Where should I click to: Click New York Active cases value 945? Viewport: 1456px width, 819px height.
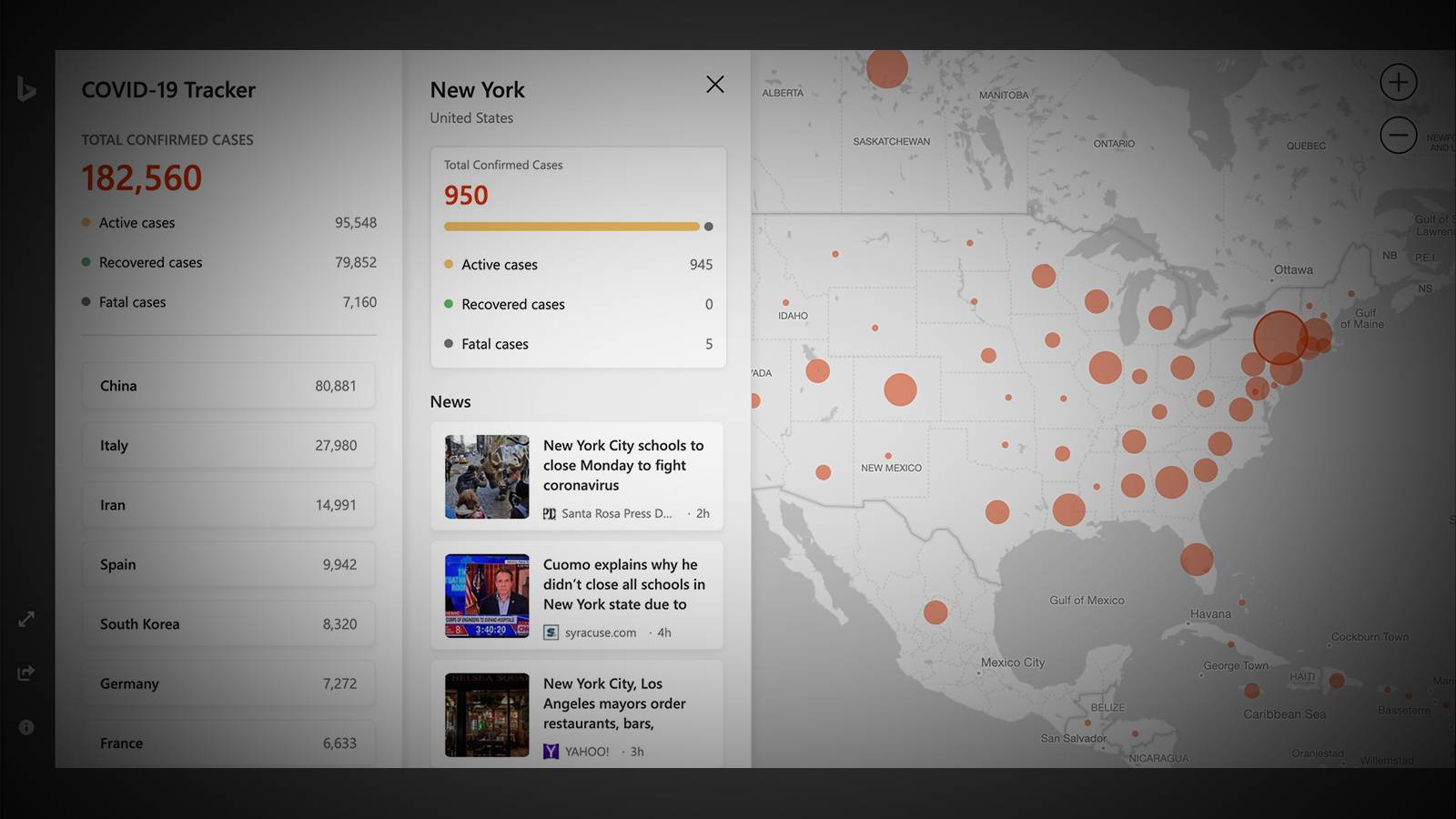click(701, 265)
